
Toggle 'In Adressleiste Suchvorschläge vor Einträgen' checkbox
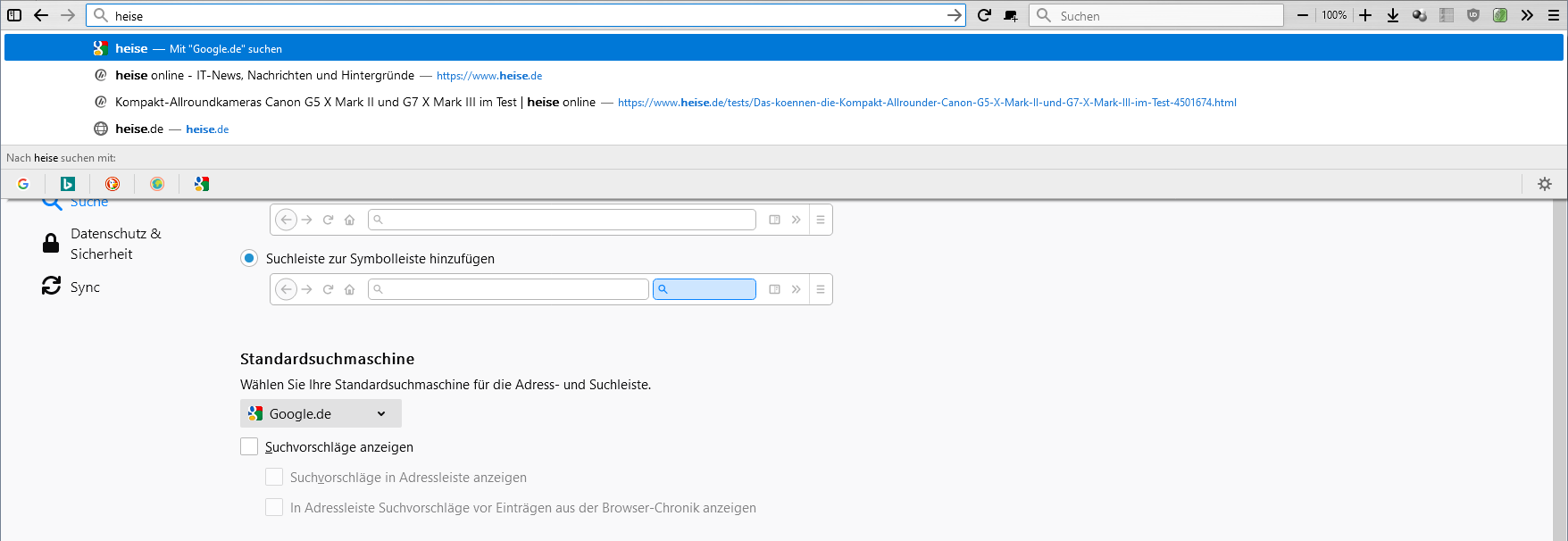point(274,507)
